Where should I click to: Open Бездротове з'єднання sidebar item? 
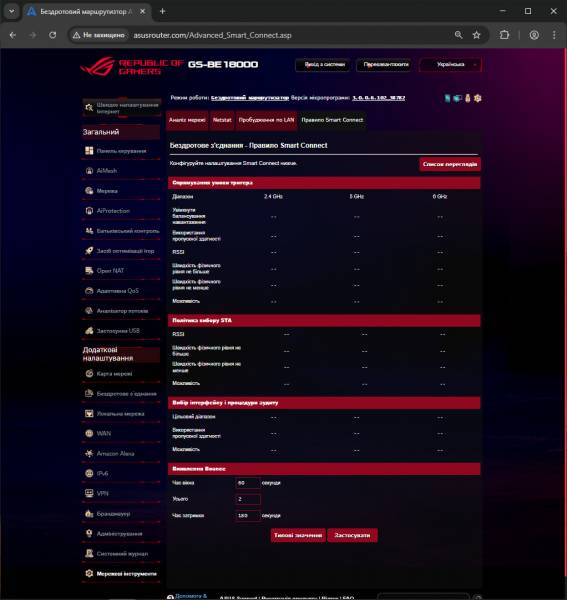[121, 394]
